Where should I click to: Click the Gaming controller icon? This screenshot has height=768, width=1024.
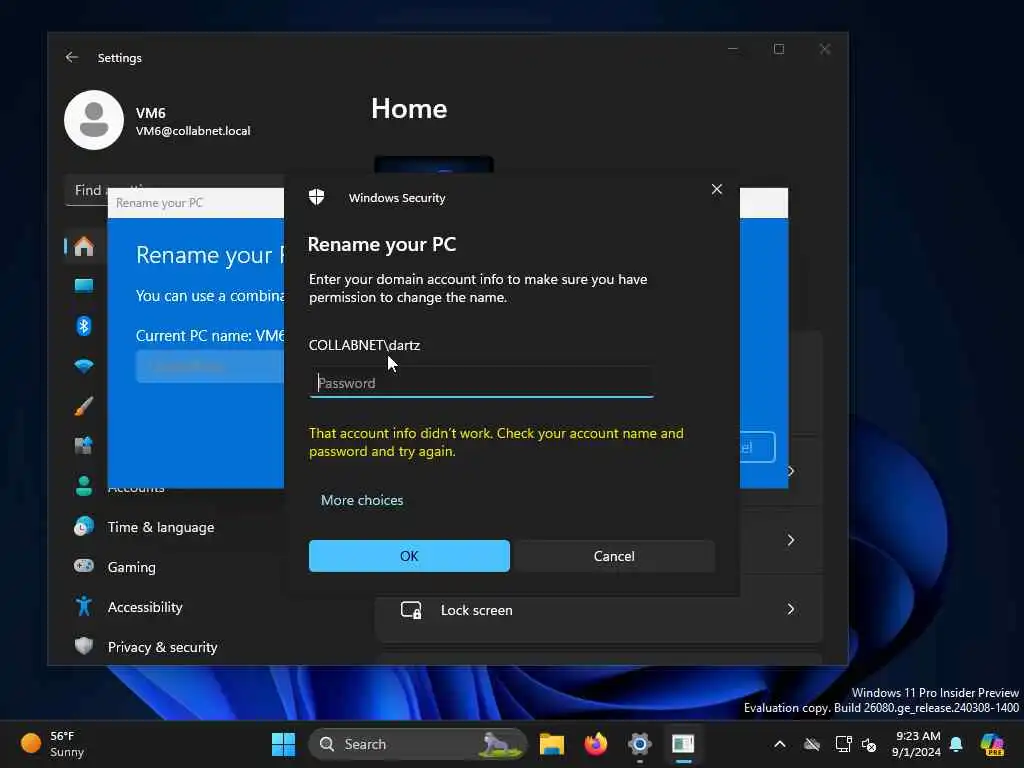coord(84,566)
